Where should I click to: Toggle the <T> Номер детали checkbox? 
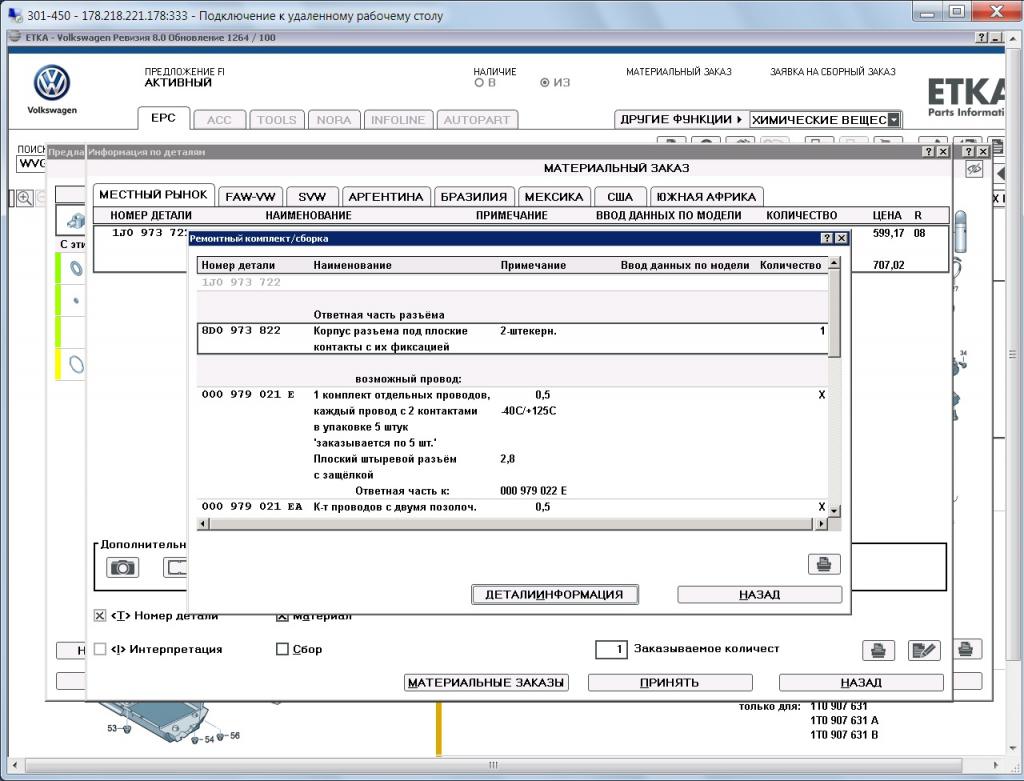click(100, 616)
